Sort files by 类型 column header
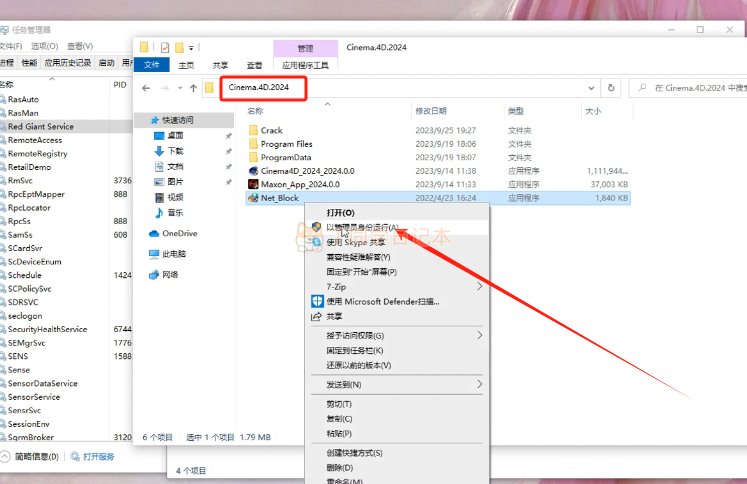Viewport: 747px width, 484px height. pos(515,111)
